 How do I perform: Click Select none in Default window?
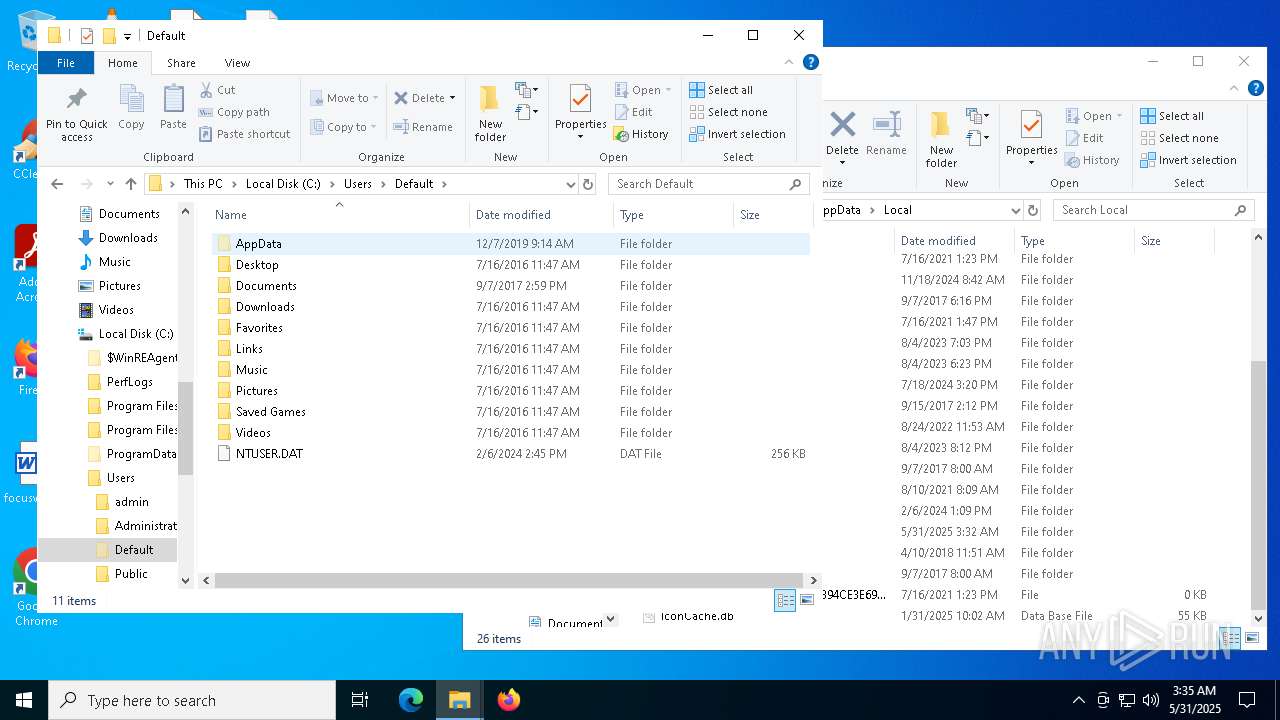(728, 112)
